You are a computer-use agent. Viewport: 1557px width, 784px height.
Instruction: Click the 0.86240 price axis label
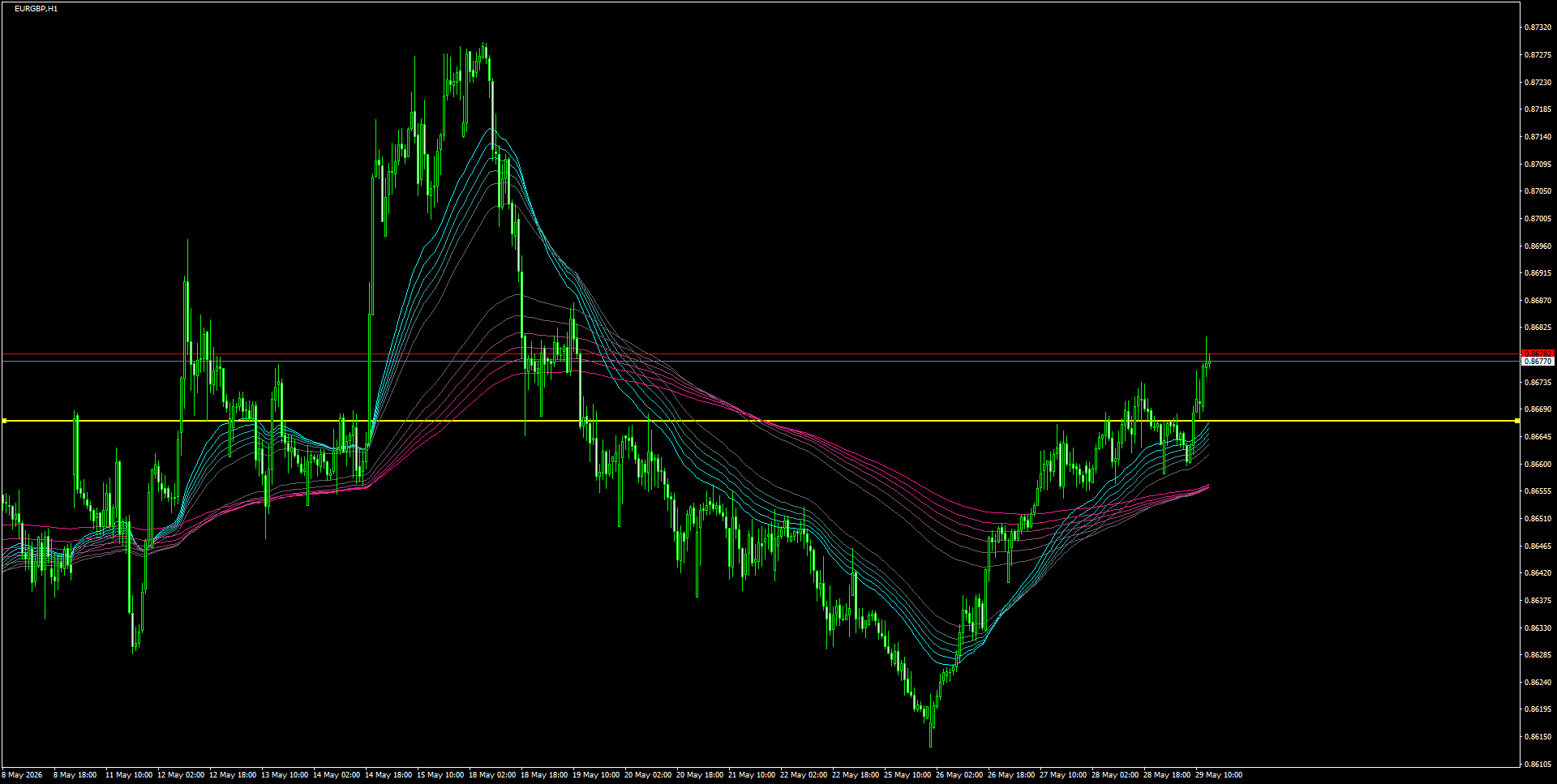[1538, 683]
